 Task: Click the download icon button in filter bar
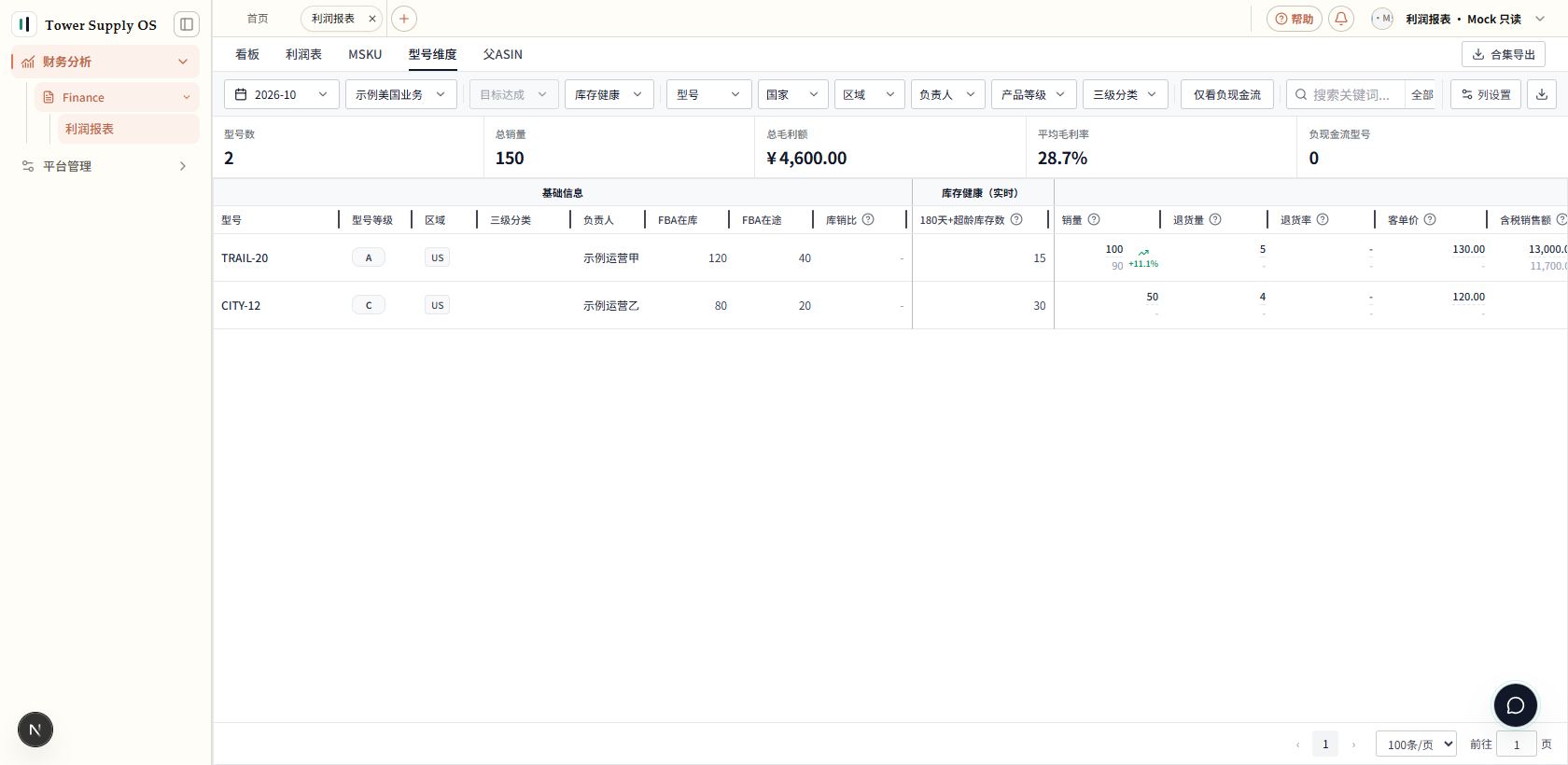coord(1542,94)
